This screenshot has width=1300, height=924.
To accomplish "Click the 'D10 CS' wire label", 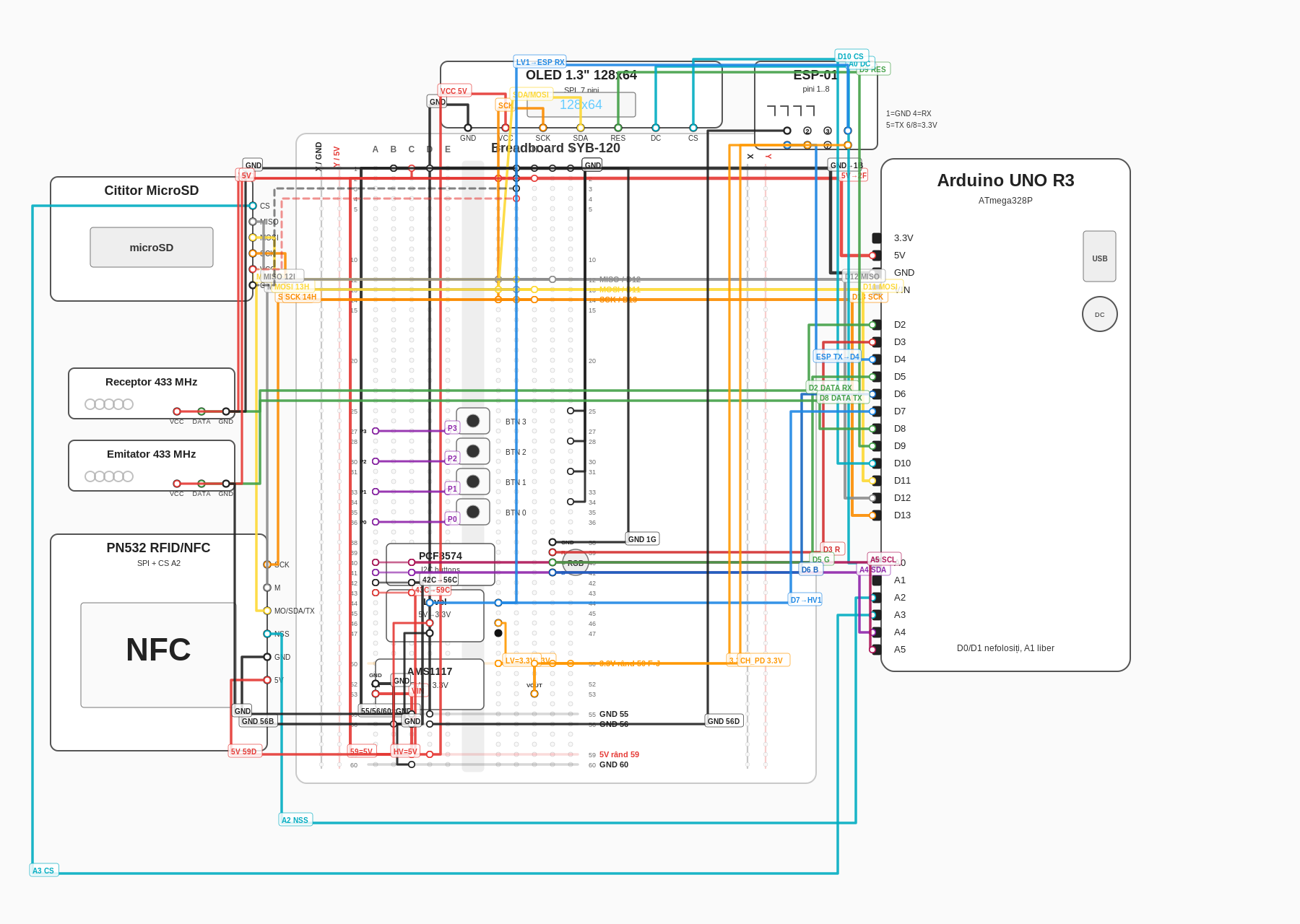I will click(851, 56).
